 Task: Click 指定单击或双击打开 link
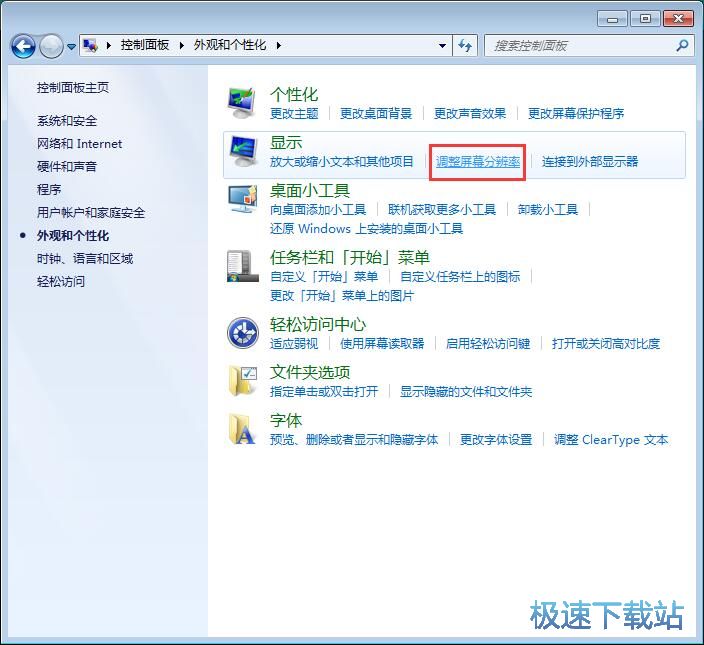click(x=324, y=392)
